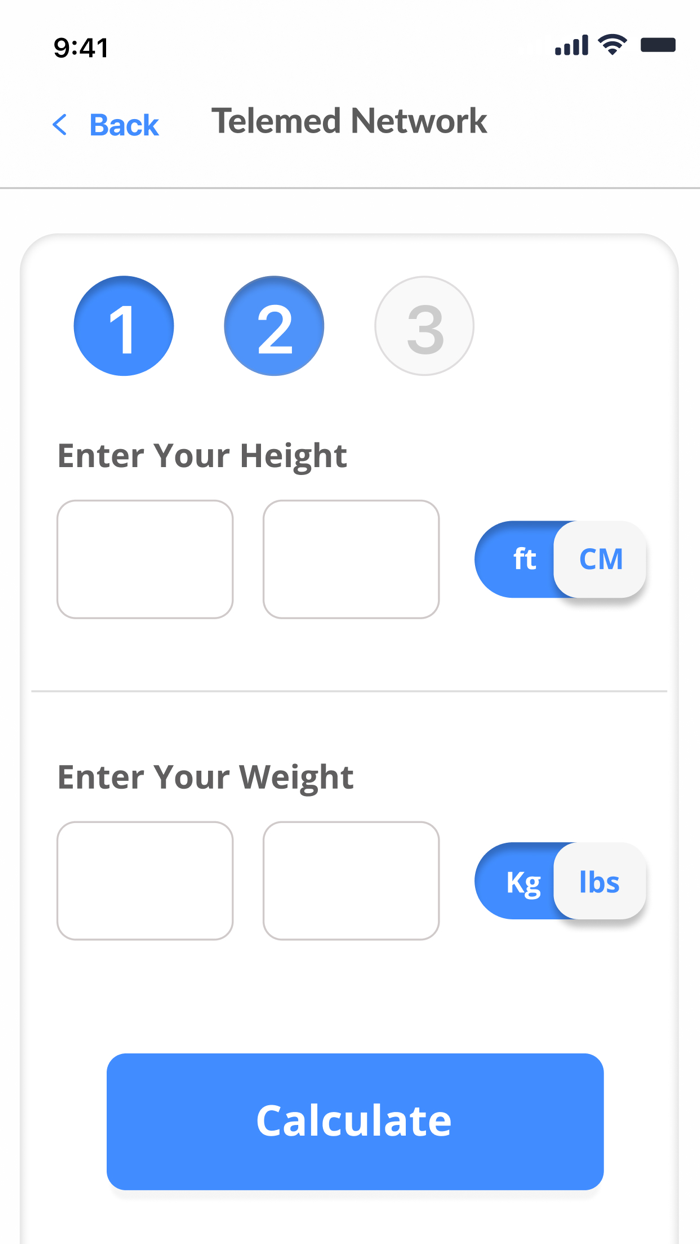
Task: Select step 2 circle indicator
Action: tap(274, 325)
